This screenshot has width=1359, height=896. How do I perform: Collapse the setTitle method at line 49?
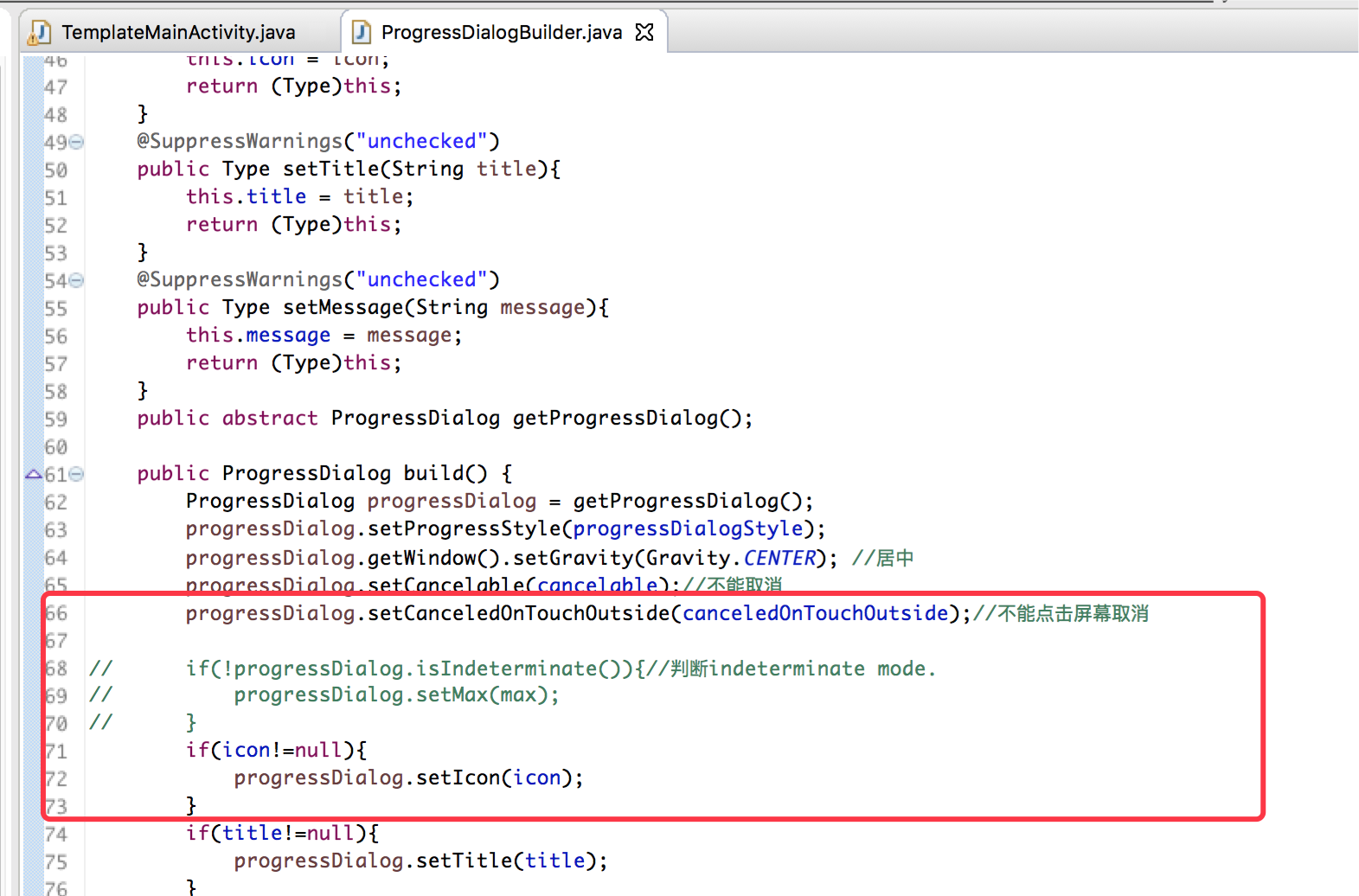77,142
